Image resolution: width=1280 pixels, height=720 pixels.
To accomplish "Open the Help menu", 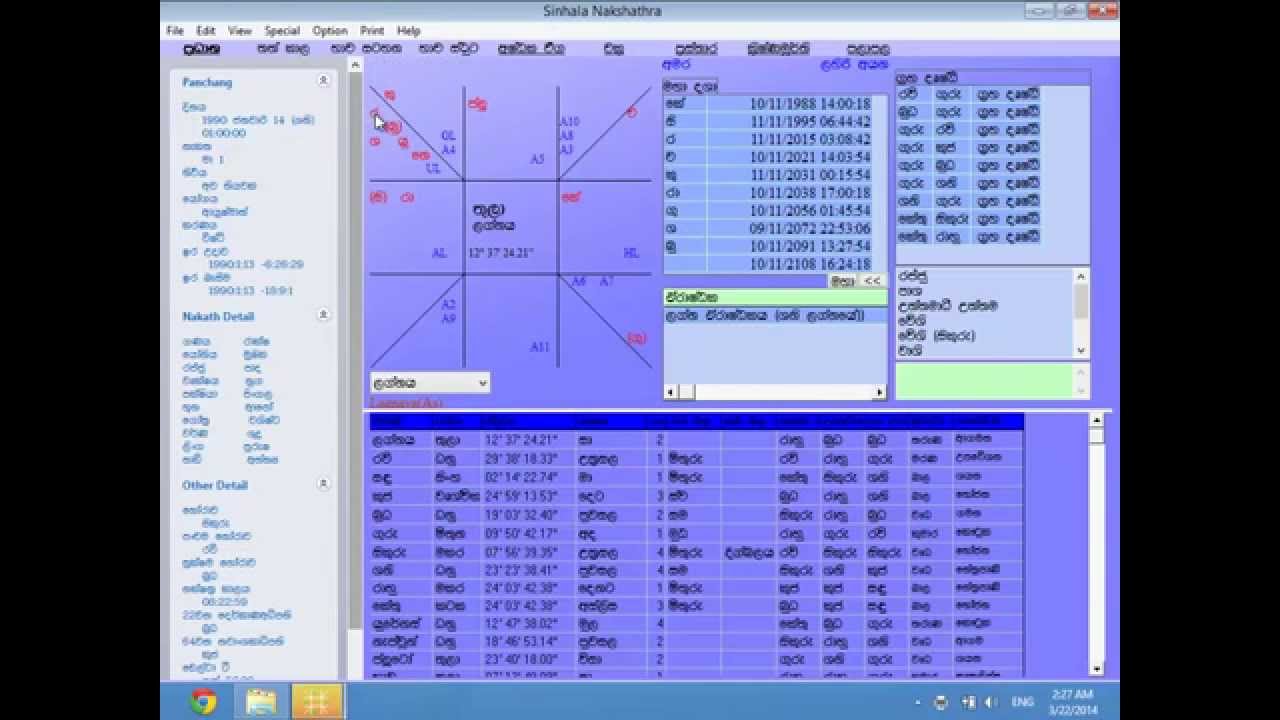I will click(408, 31).
